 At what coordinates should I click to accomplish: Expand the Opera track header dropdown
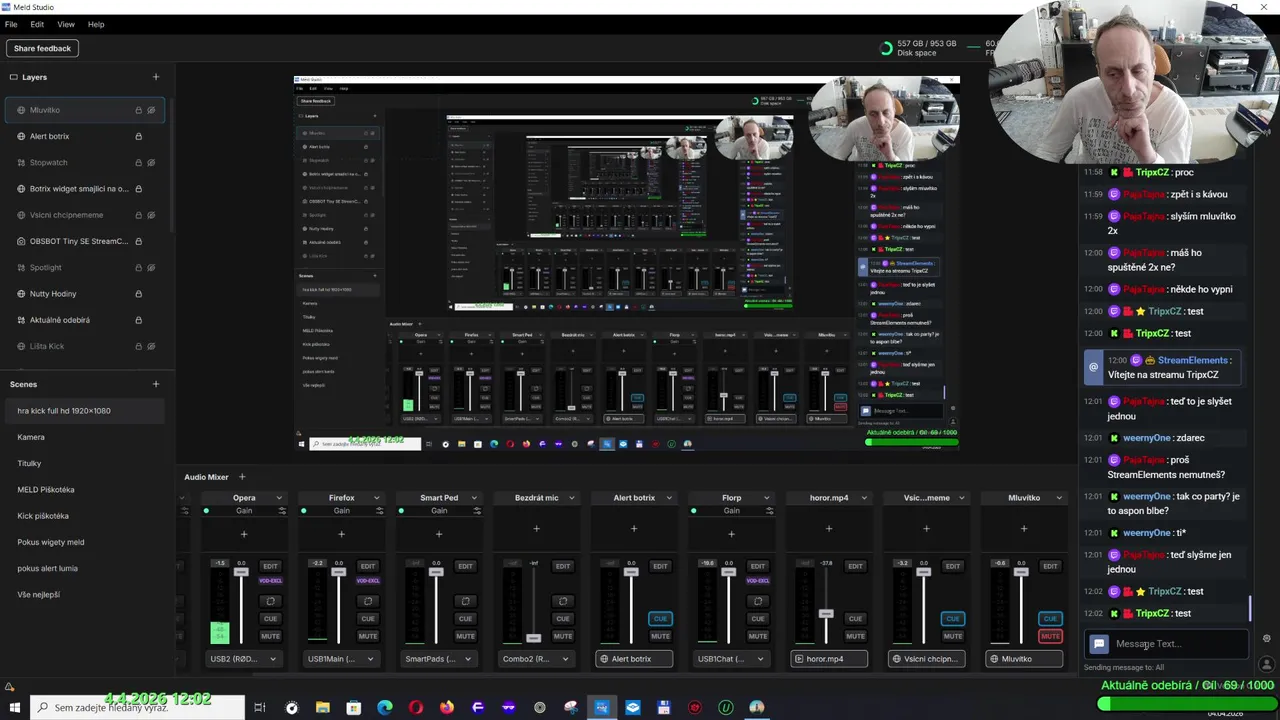point(279,498)
